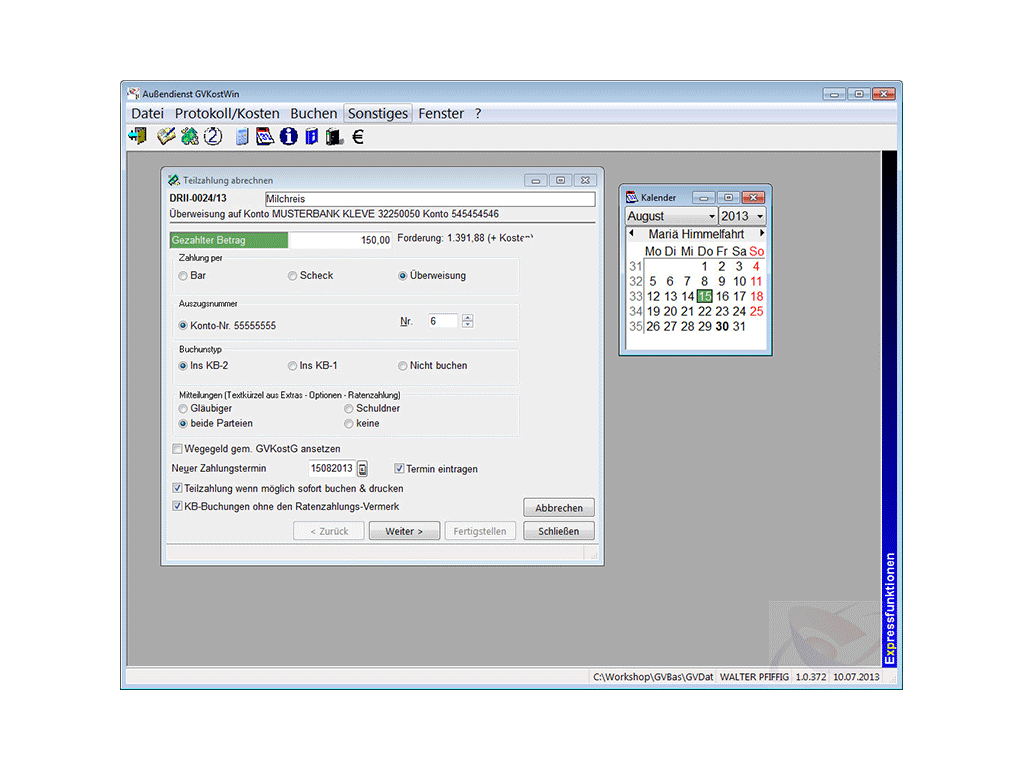Click the blue round info icon
Image resolution: width=1024 pixels, height=768 pixels.
(289, 137)
